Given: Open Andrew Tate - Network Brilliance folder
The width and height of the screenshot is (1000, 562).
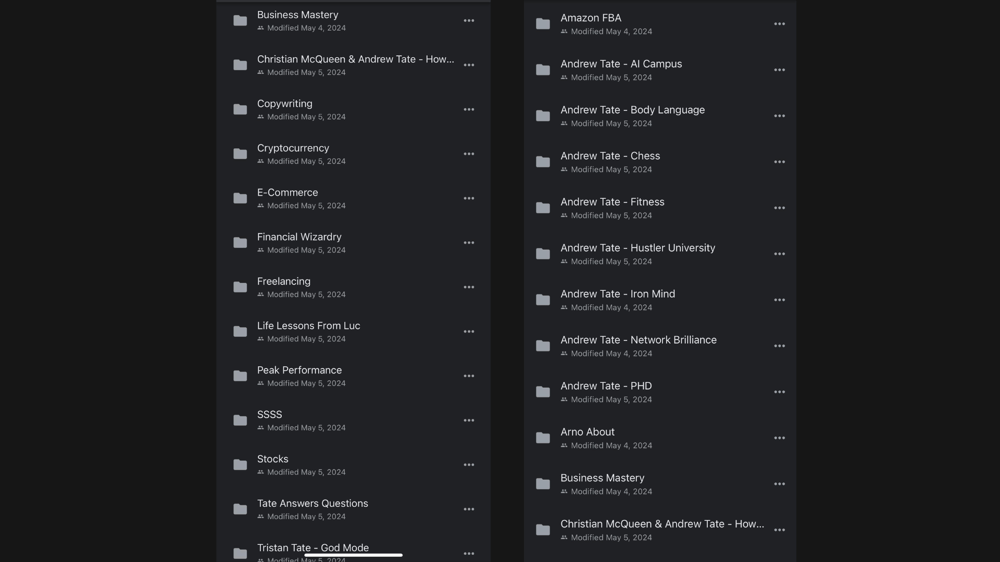Looking at the screenshot, I should coord(638,340).
